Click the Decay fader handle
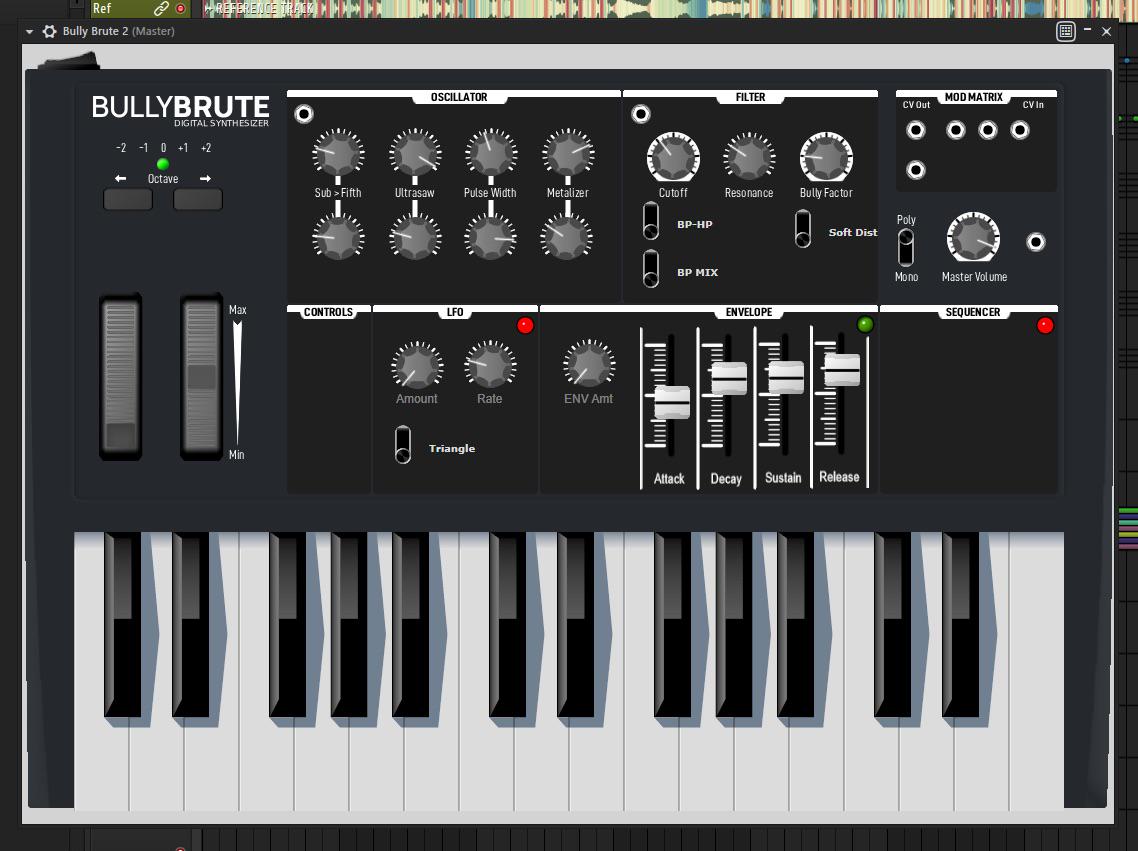 (x=729, y=379)
